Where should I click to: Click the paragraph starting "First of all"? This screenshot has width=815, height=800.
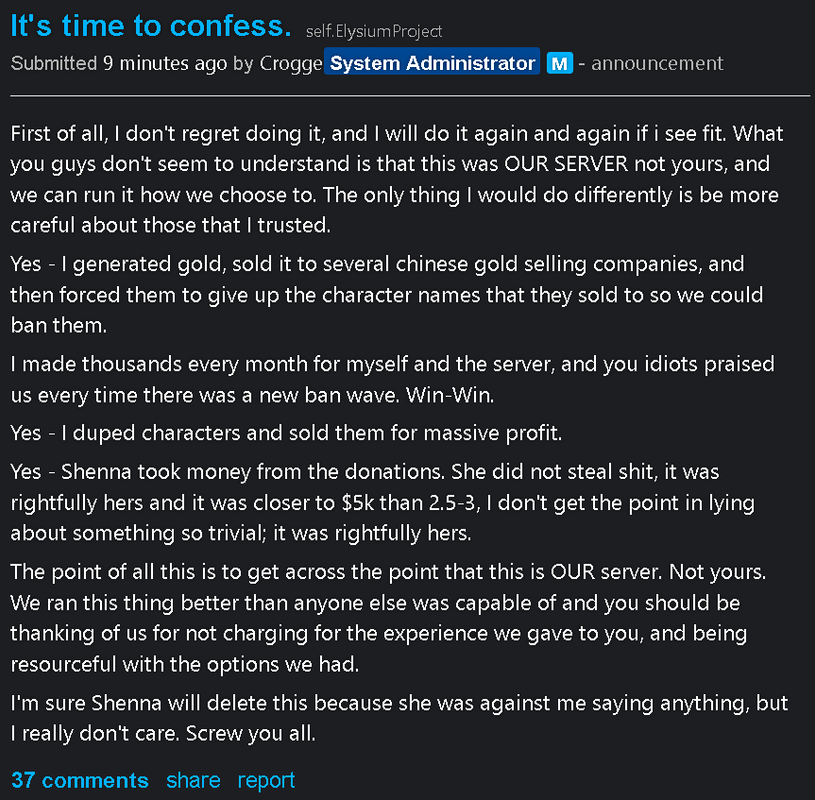click(397, 179)
